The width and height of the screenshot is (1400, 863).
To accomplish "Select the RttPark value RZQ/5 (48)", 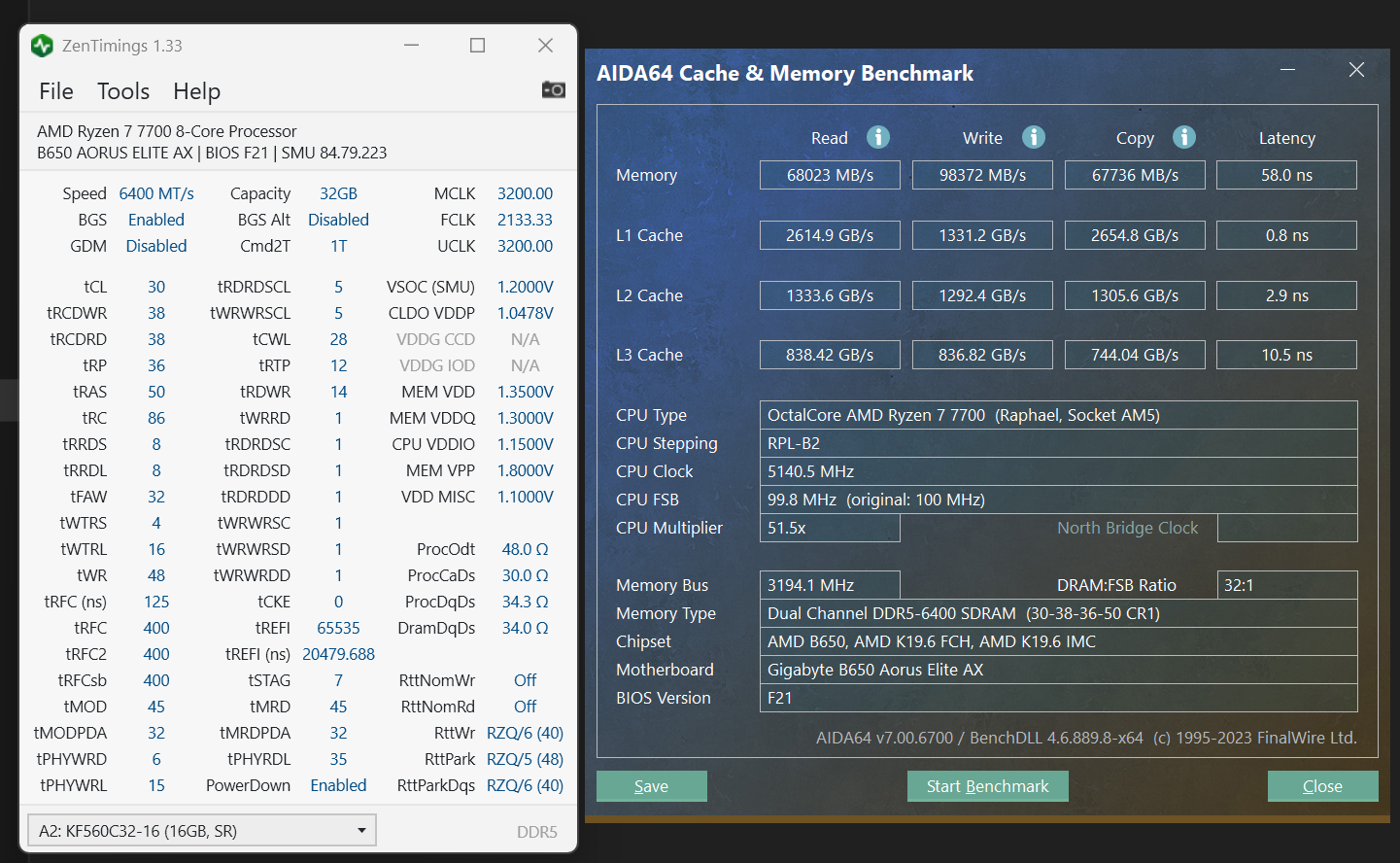I will (x=525, y=759).
